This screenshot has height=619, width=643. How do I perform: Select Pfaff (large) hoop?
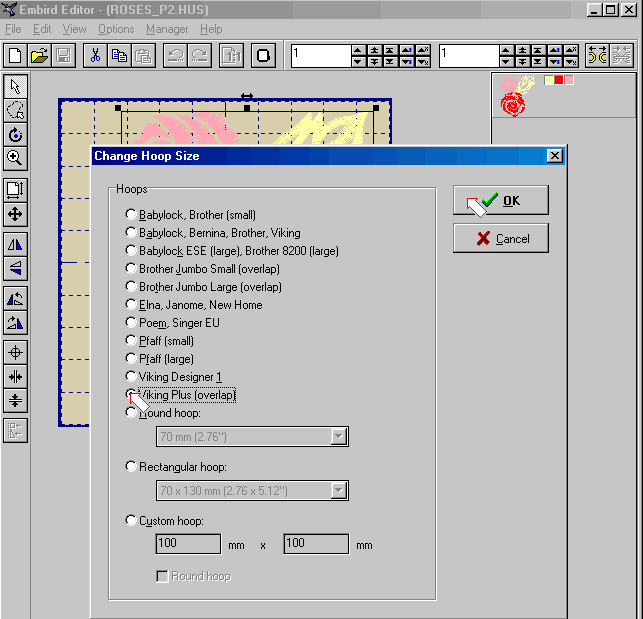(x=160, y=359)
